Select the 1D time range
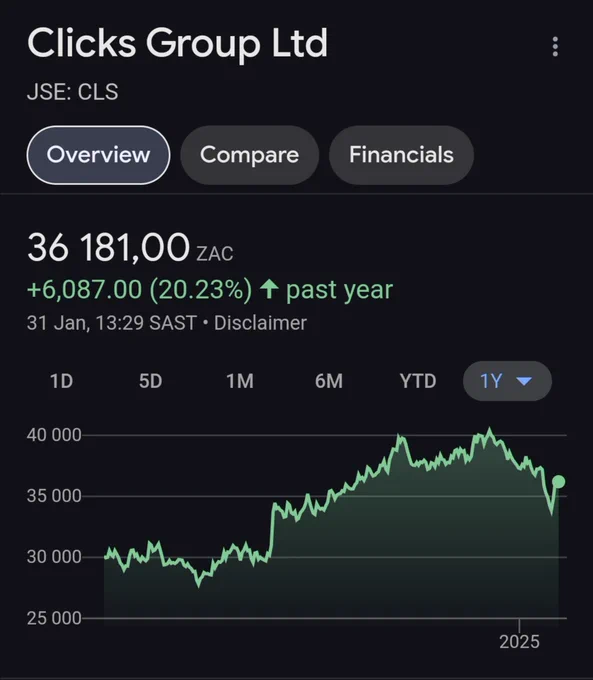Viewport: 593px width, 680px height. pyautogui.click(x=62, y=381)
